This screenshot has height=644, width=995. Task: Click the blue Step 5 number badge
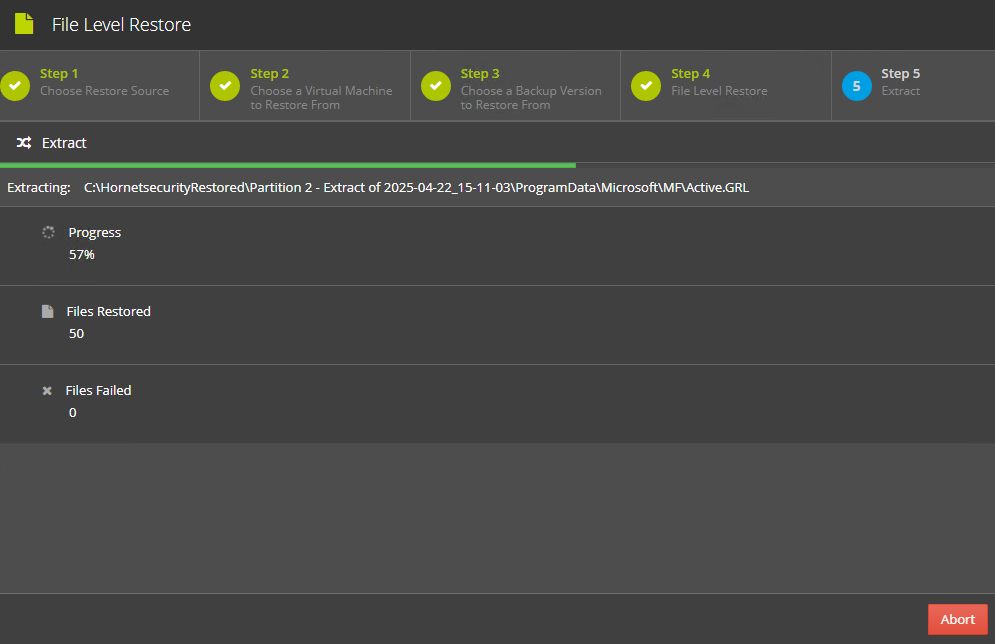coord(857,86)
